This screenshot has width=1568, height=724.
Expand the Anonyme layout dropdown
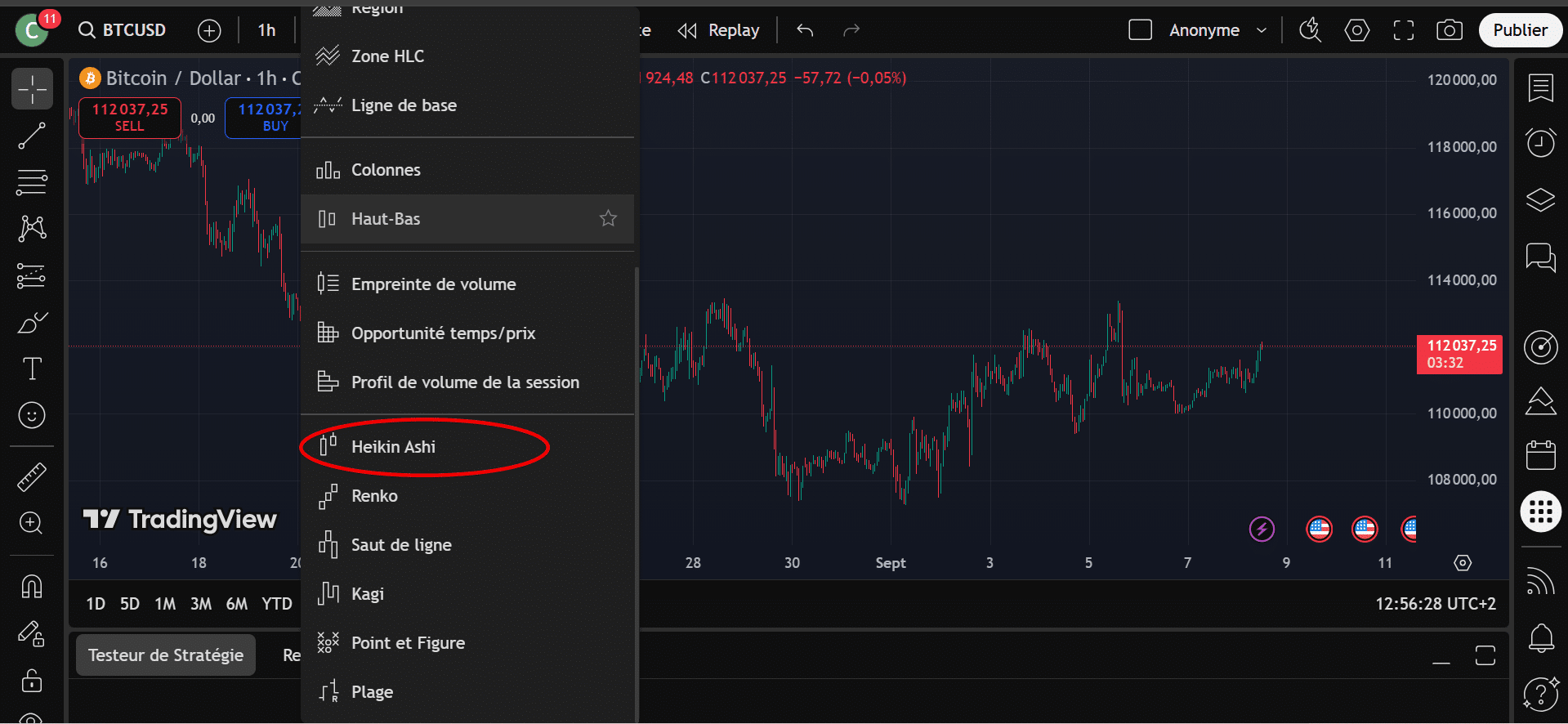[x=1261, y=31]
